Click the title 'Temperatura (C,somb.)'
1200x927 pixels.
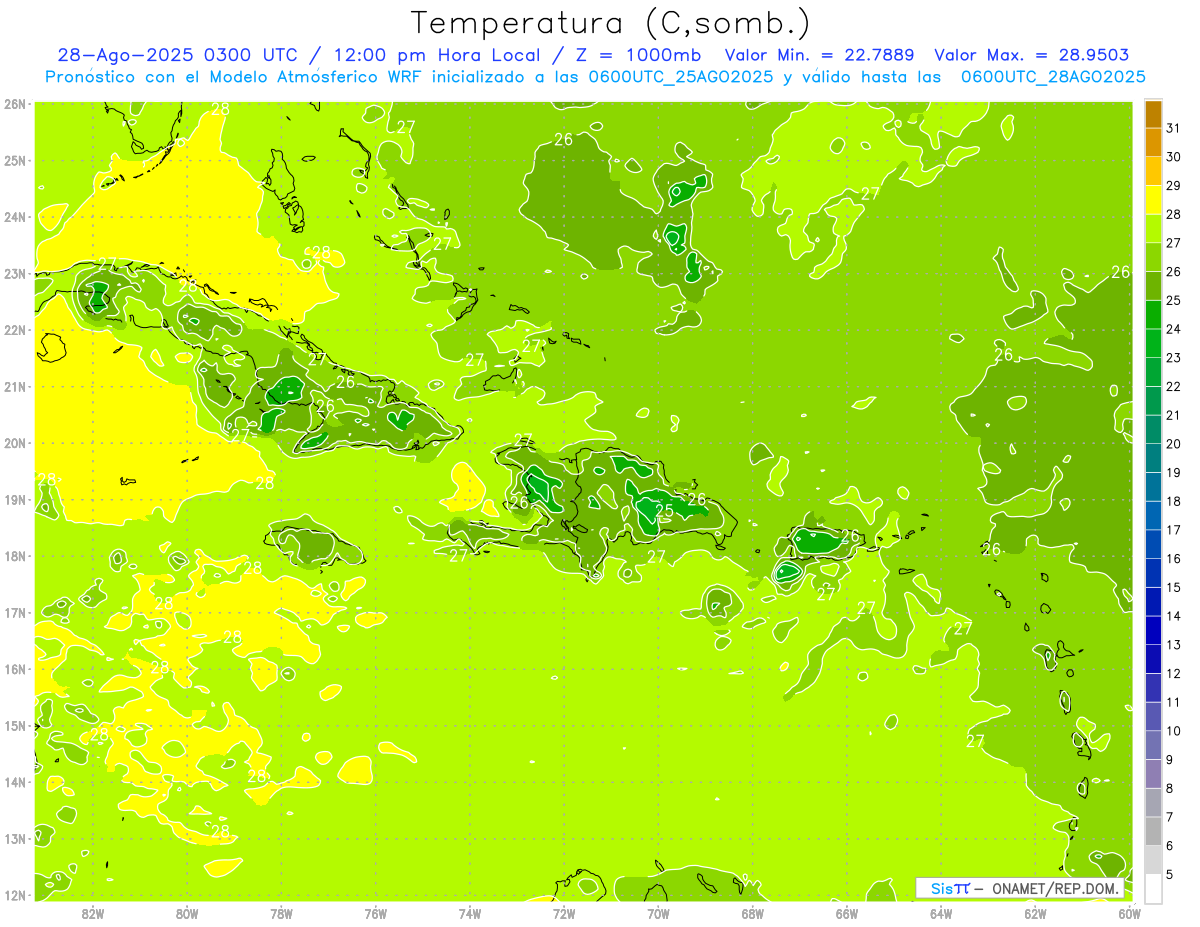(x=611, y=23)
